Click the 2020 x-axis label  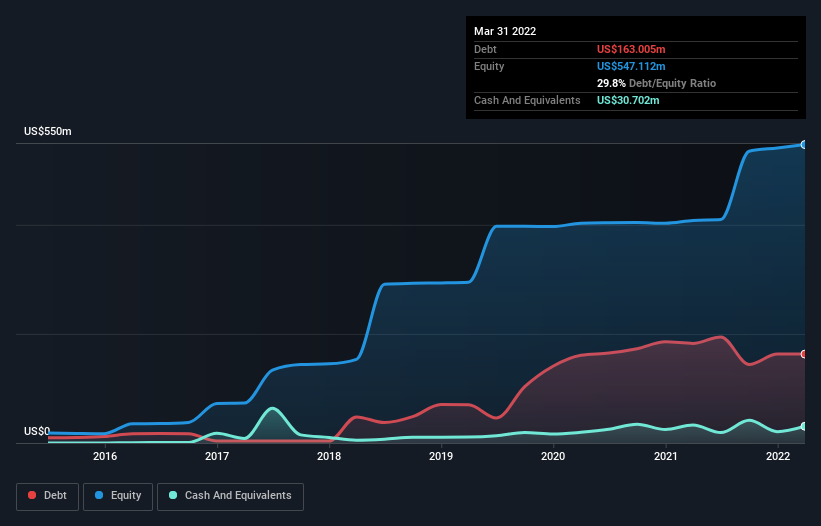(x=553, y=456)
